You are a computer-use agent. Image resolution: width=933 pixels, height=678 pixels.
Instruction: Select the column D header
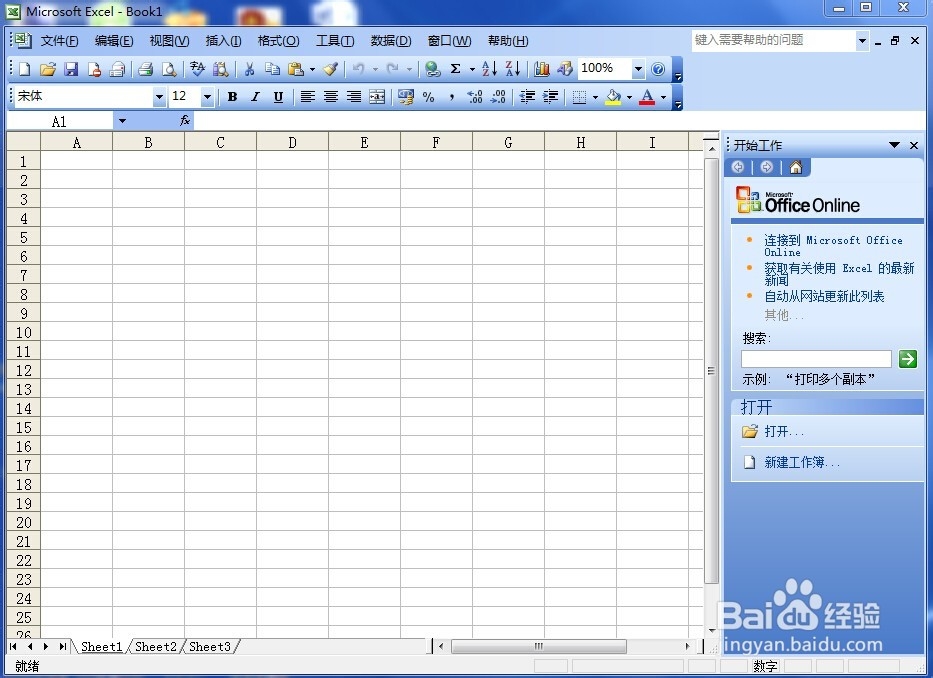(292, 142)
